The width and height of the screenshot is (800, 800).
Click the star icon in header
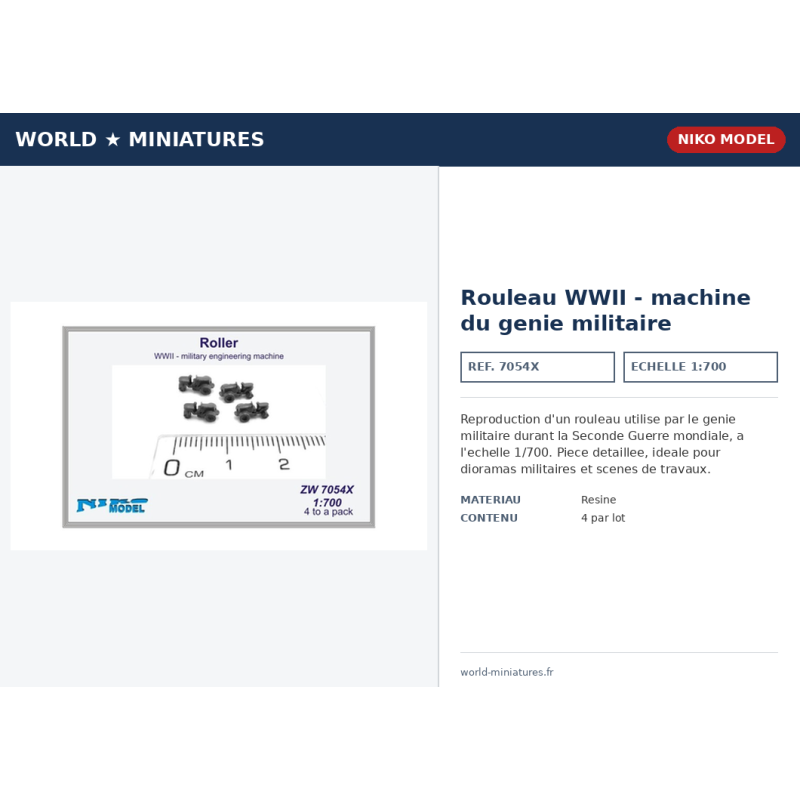tap(113, 139)
